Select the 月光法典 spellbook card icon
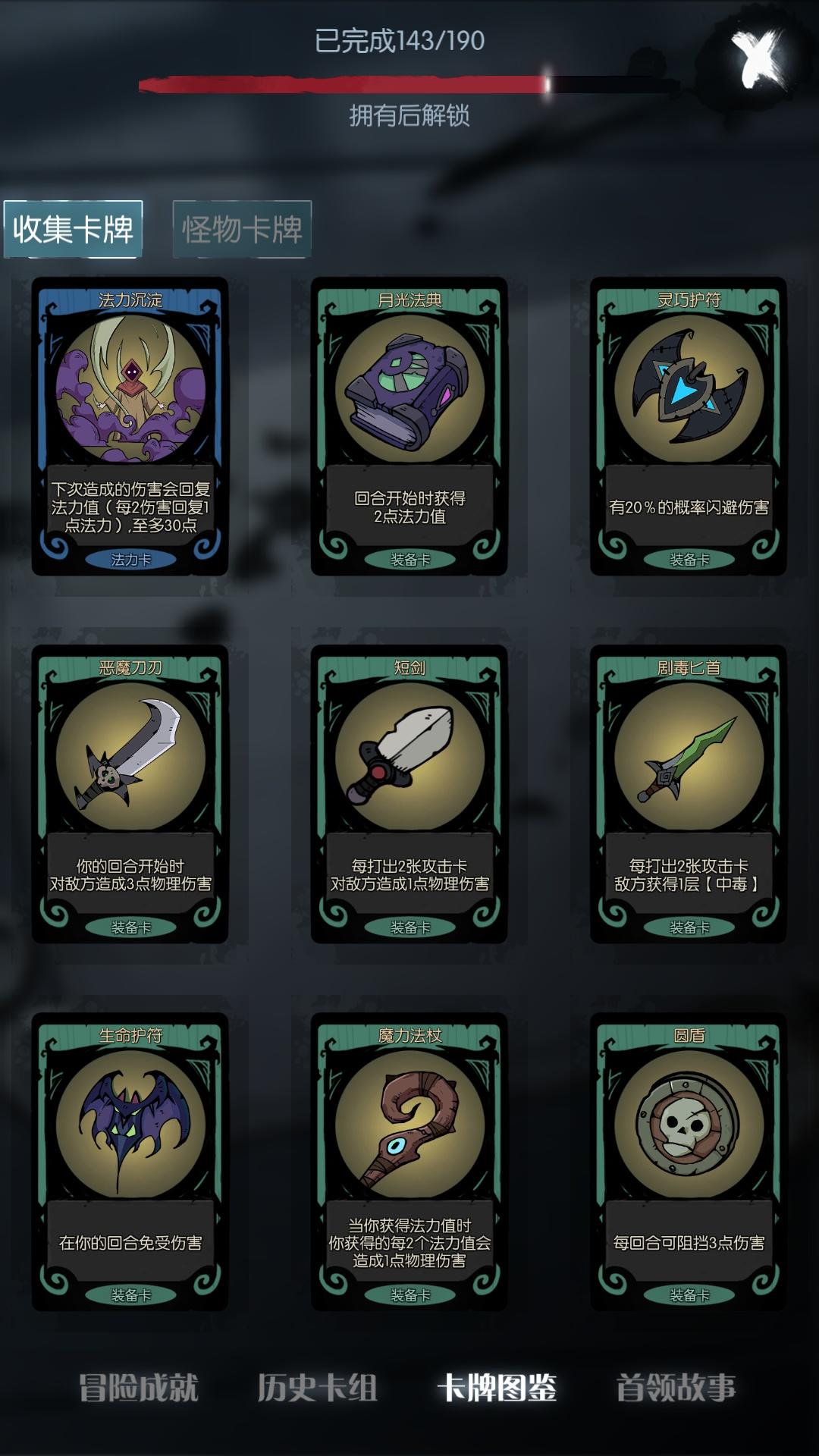This screenshot has width=819, height=1456. [409, 388]
